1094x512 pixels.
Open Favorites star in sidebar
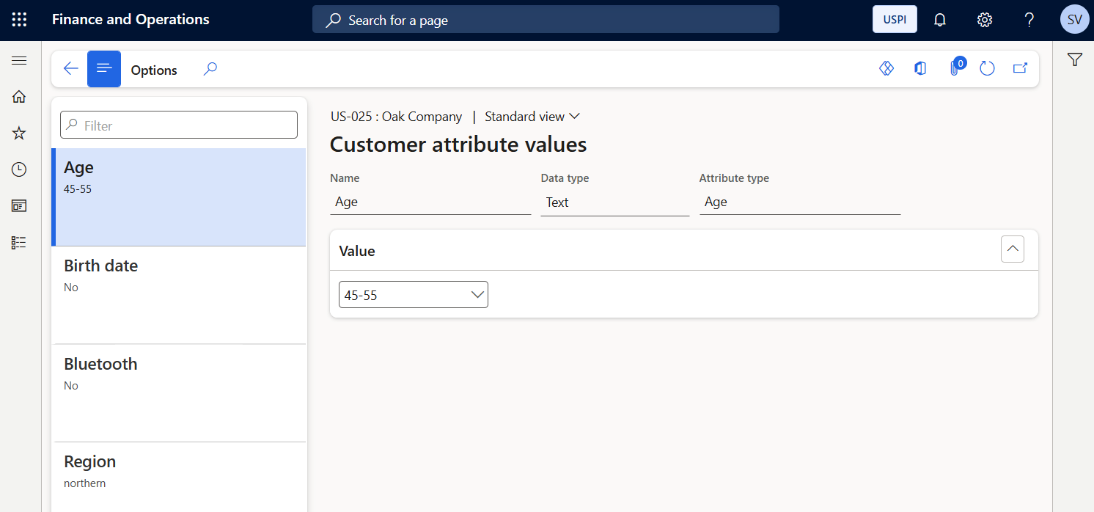(20, 133)
